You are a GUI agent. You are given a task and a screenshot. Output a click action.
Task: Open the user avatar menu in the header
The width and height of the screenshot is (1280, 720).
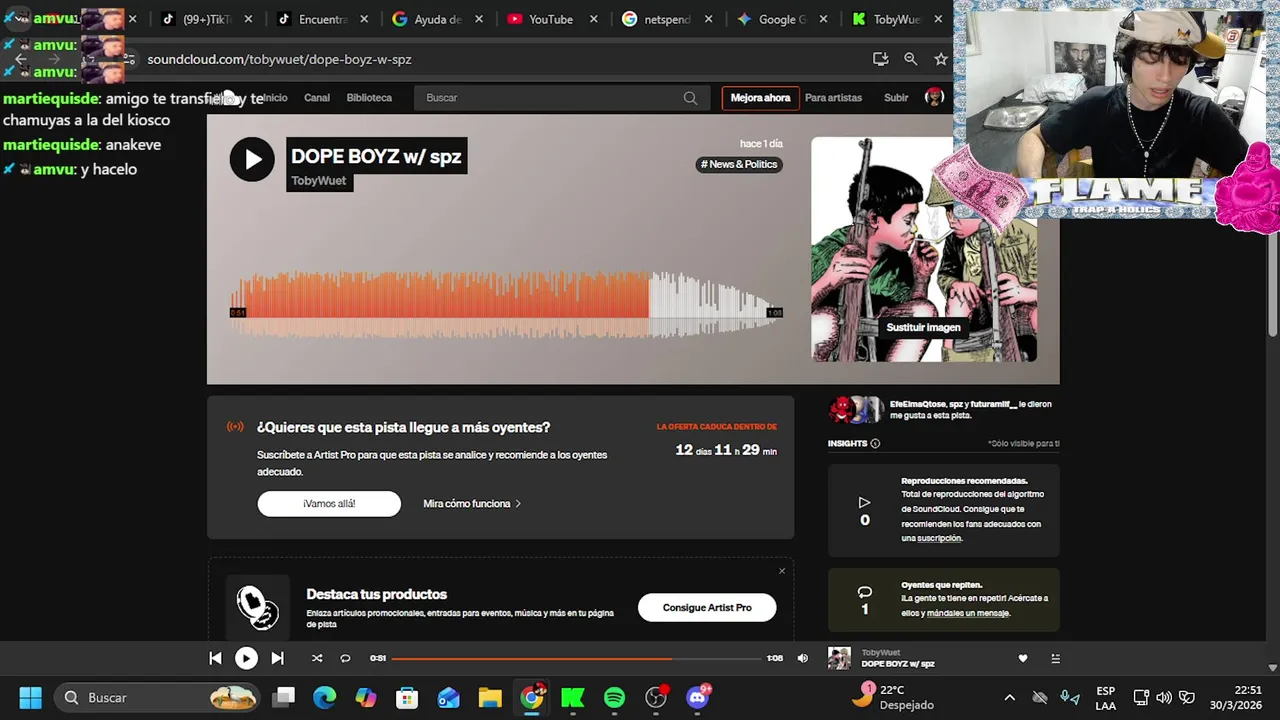pyautogui.click(x=934, y=97)
